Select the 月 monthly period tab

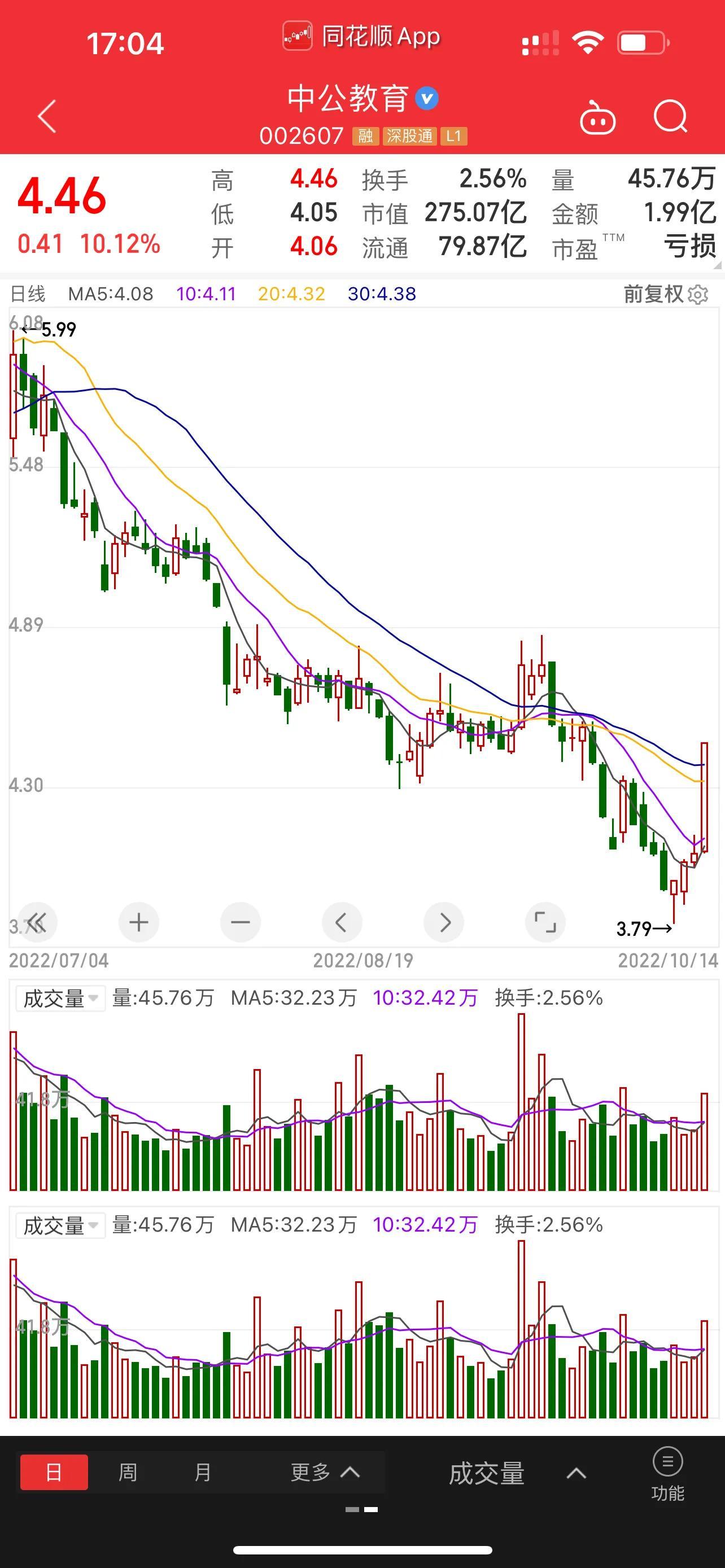coord(202,1473)
